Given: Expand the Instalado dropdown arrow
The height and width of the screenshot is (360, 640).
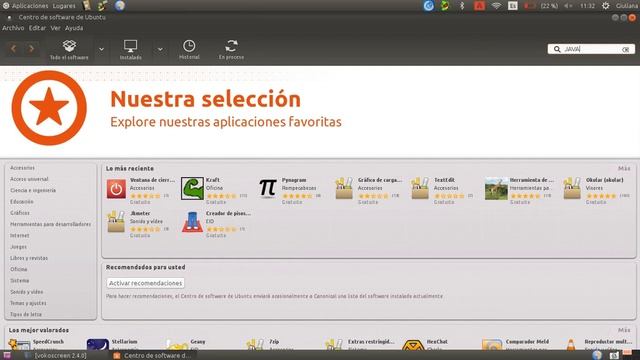Looking at the screenshot, I should click(160, 49).
